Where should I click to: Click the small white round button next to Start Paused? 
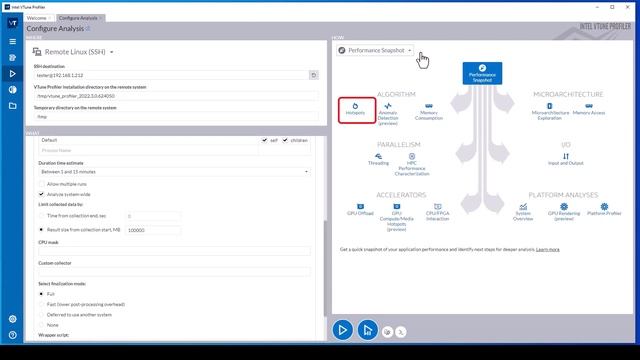click(387, 332)
